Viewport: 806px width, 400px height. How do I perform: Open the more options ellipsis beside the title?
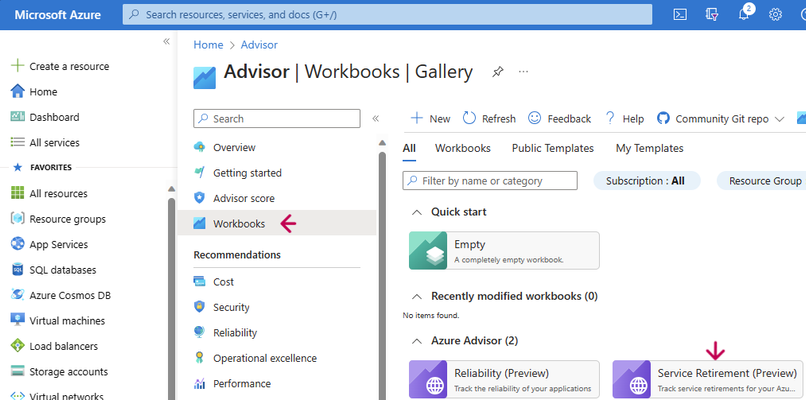click(523, 71)
